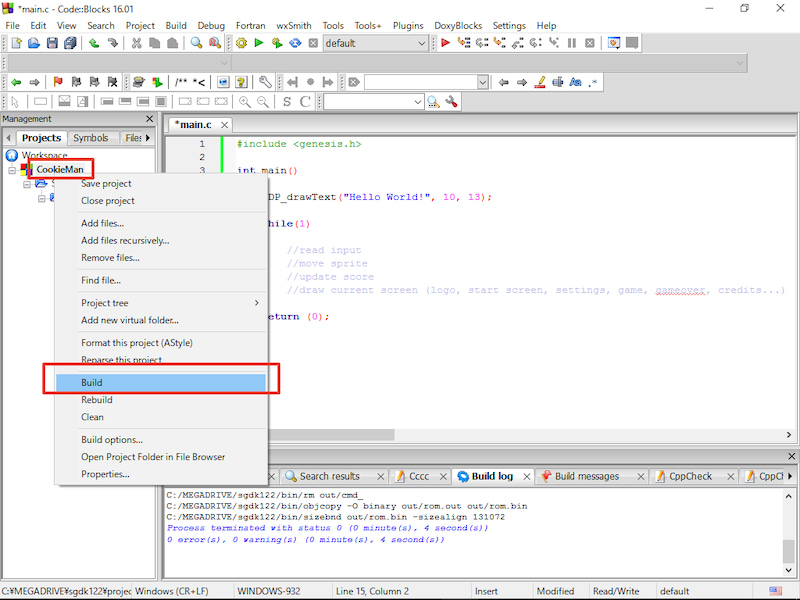
Task: Switch to the Cccc log tab
Action: [x=419, y=476]
